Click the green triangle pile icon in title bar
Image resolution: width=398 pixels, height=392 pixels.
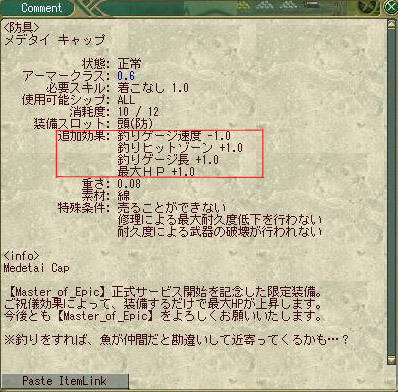coord(245,4)
